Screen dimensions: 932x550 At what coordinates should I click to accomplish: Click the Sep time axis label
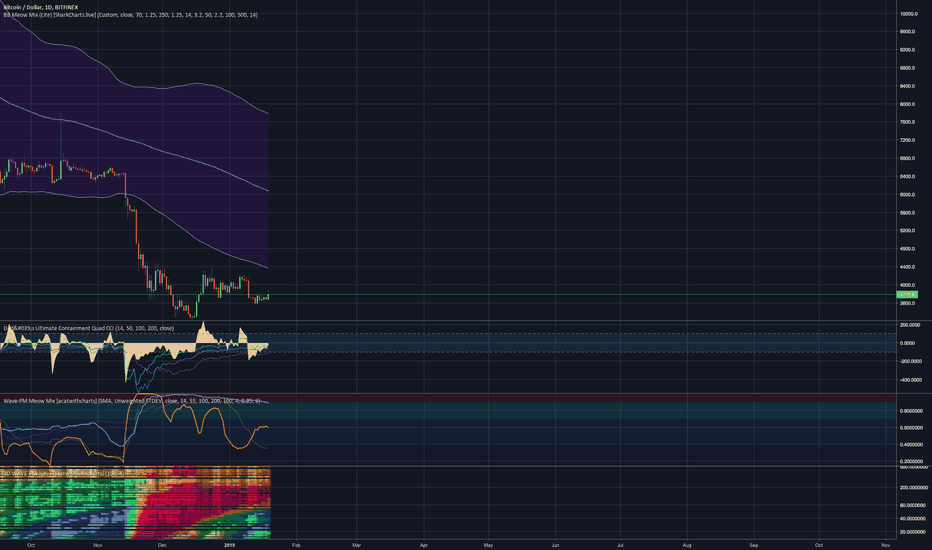click(754, 545)
